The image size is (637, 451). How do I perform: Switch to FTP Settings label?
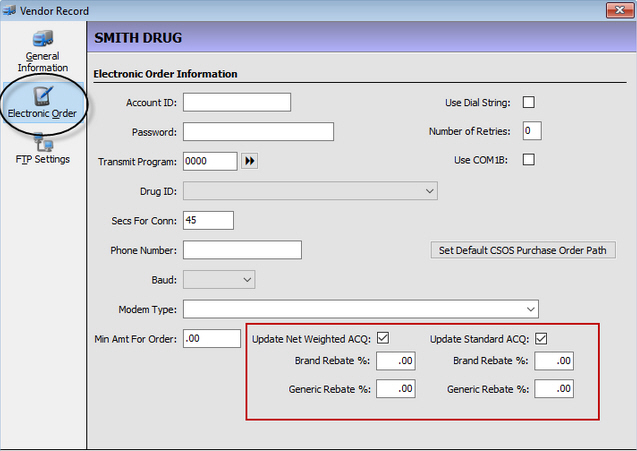coord(43,159)
